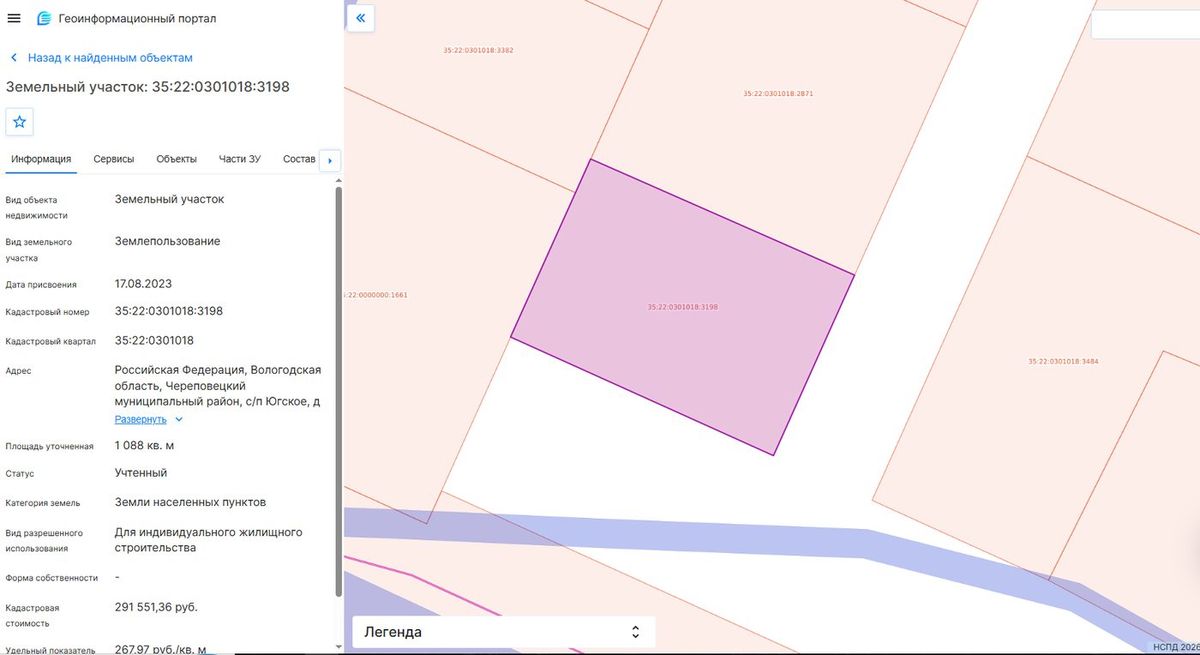Image resolution: width=1200 pixels, height=655 pixels.
Task: Click the Развернуть address link
Action: (x=140, y=419)
